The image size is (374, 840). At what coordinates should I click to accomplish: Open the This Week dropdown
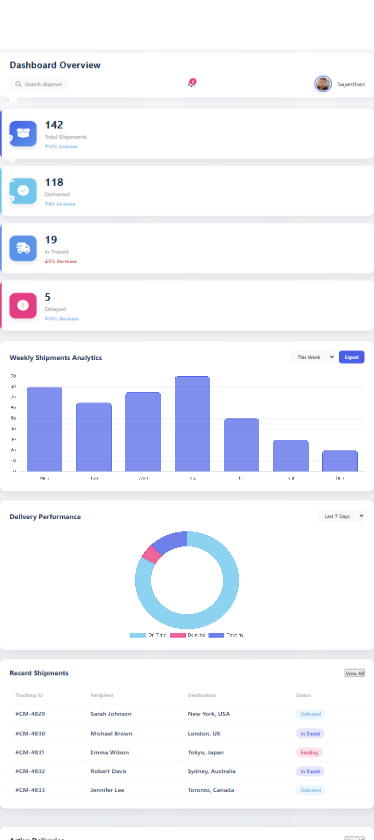tap(313, 357)
